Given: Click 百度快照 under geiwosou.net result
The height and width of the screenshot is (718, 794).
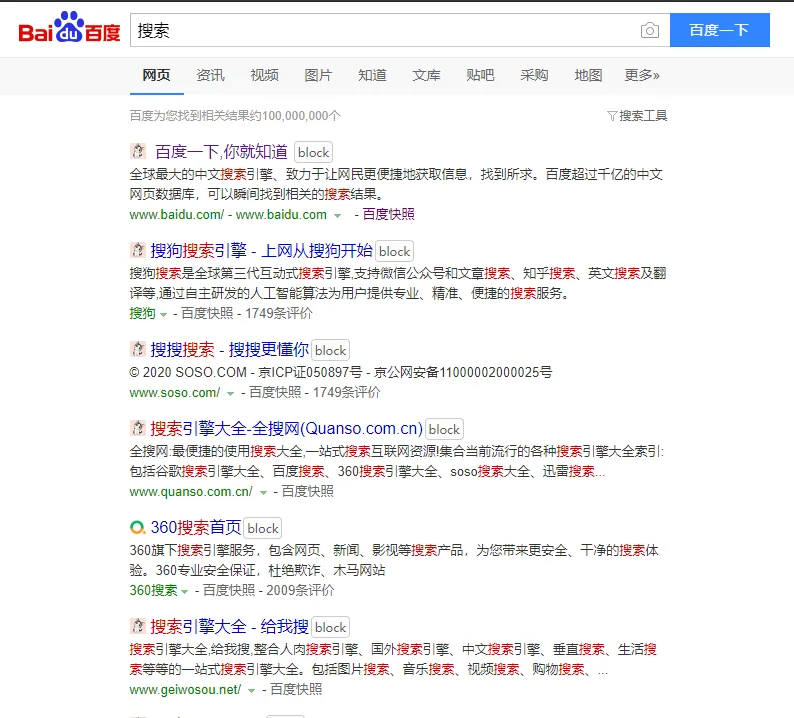Looking at the screenshot, I should click(296, 689).
